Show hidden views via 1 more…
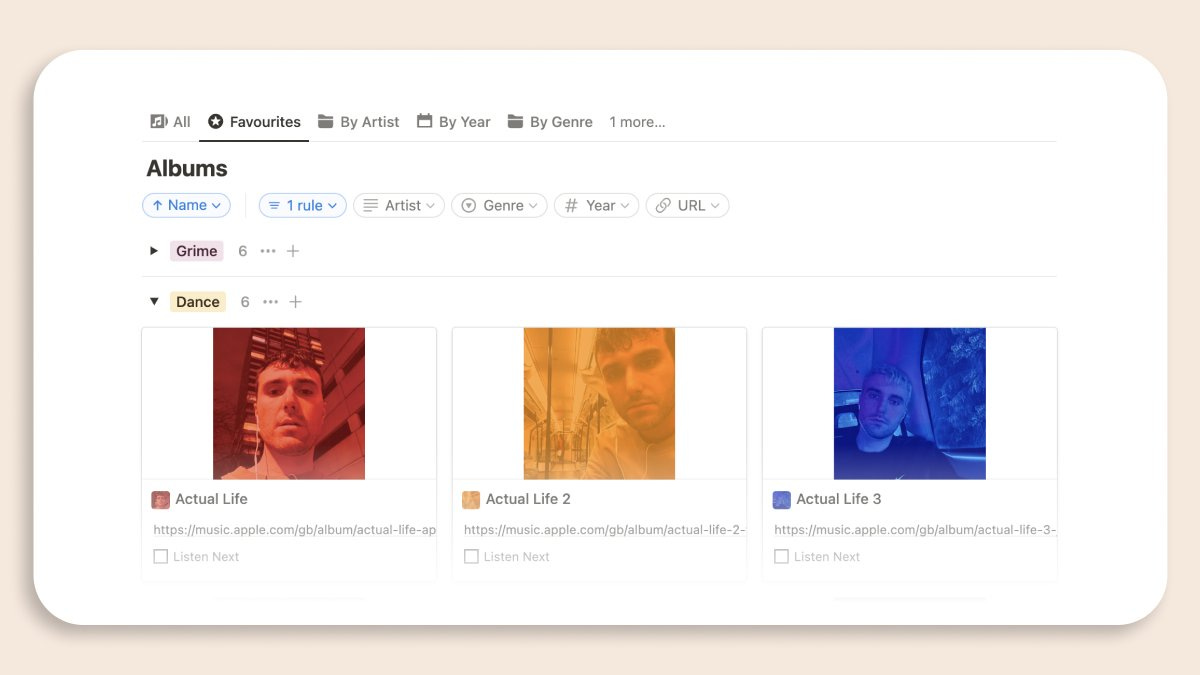 click(x=637, y=122)
